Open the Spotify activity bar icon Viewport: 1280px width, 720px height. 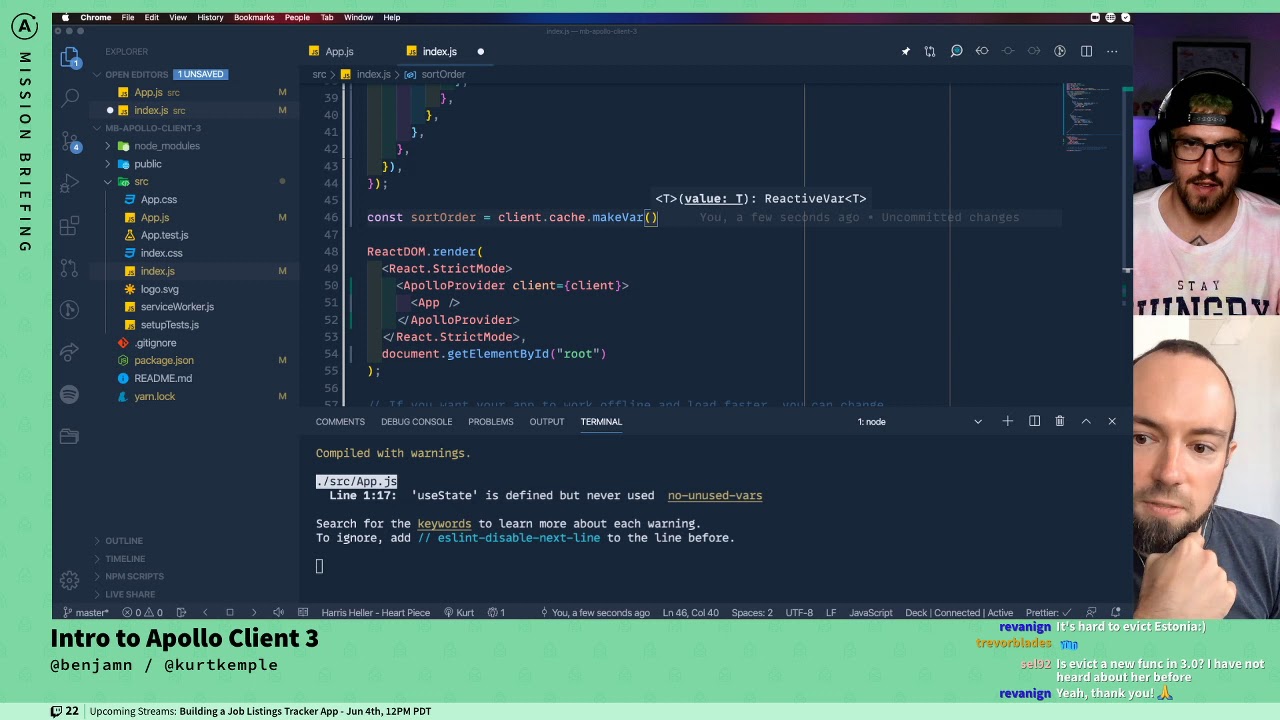tap(70, 395)
